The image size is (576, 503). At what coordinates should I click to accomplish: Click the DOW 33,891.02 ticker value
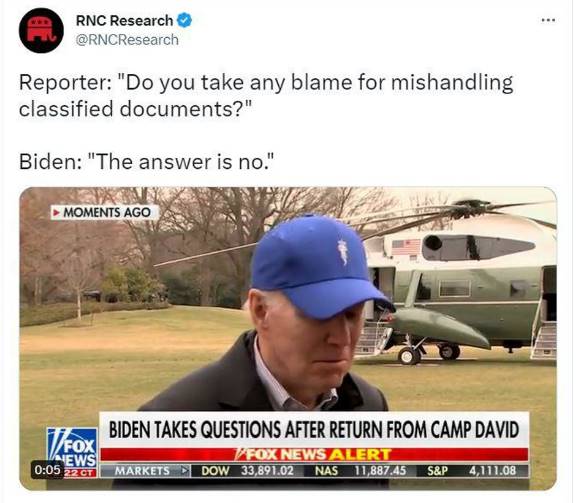248,471
